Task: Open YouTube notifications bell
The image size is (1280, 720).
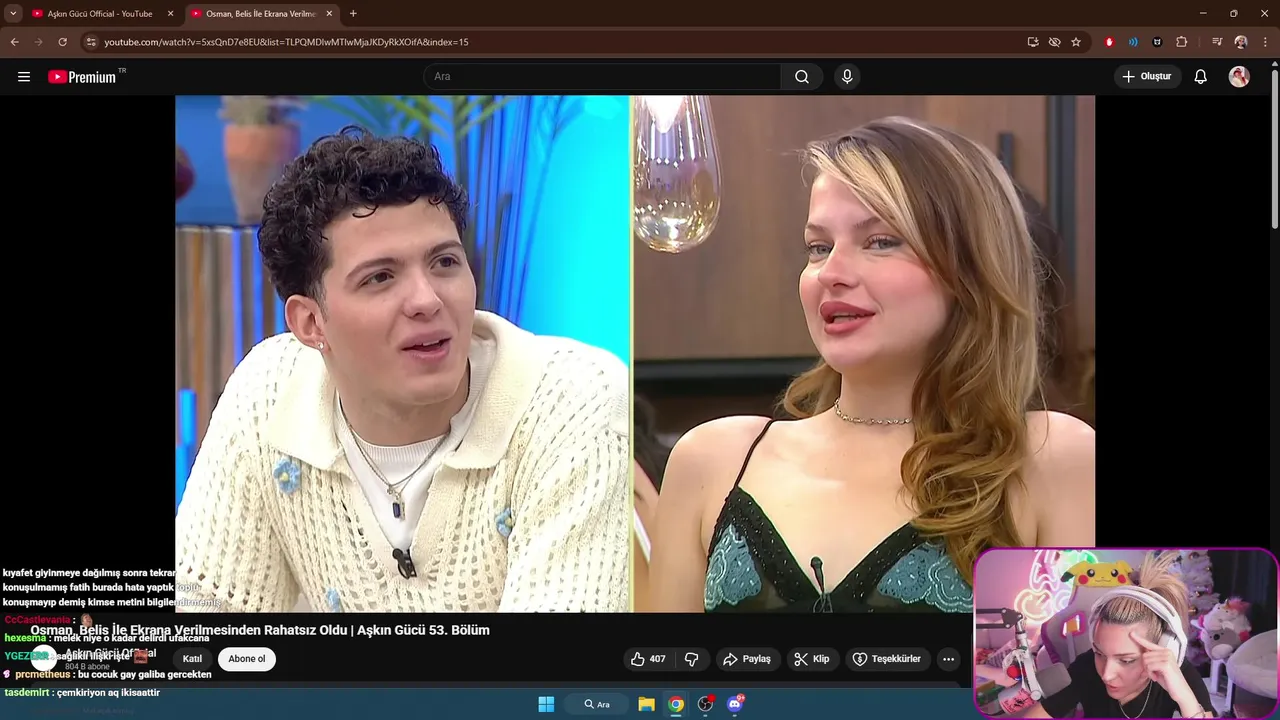Action: coord(1201,77)
